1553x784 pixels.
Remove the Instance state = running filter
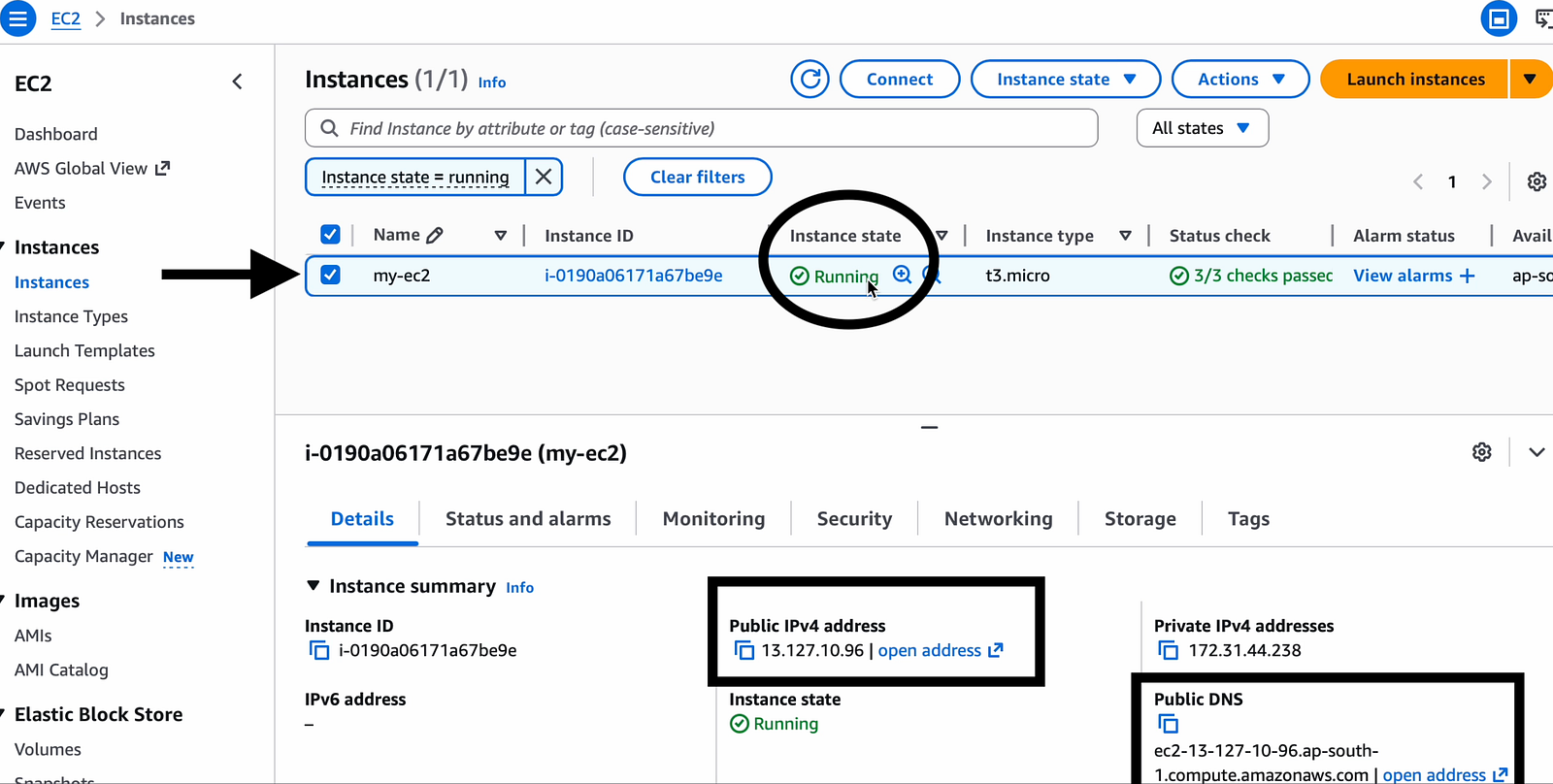coord(544,177)
